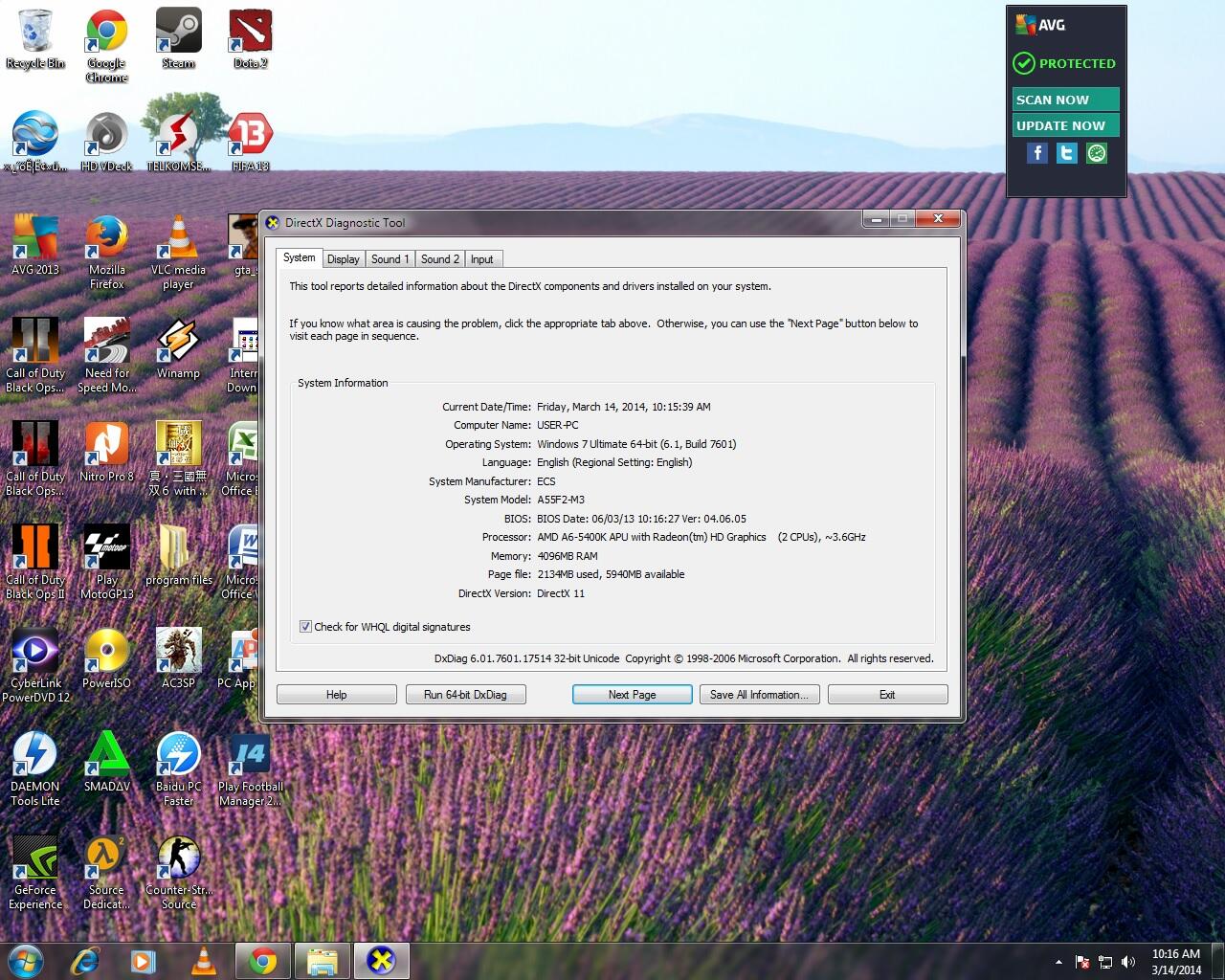The height and width of the screenshot is (980, 1225).
Task: Open AVG widget Twitter icon
Action: (x=1067, y=153)
